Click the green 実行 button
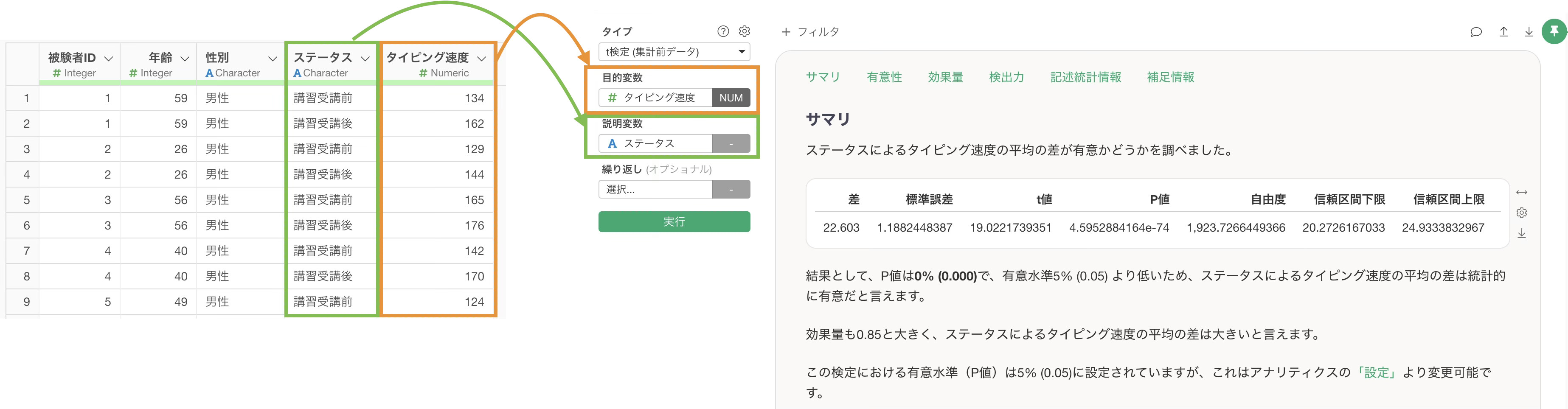1568x409 pixels. click(x=674, y=221)
